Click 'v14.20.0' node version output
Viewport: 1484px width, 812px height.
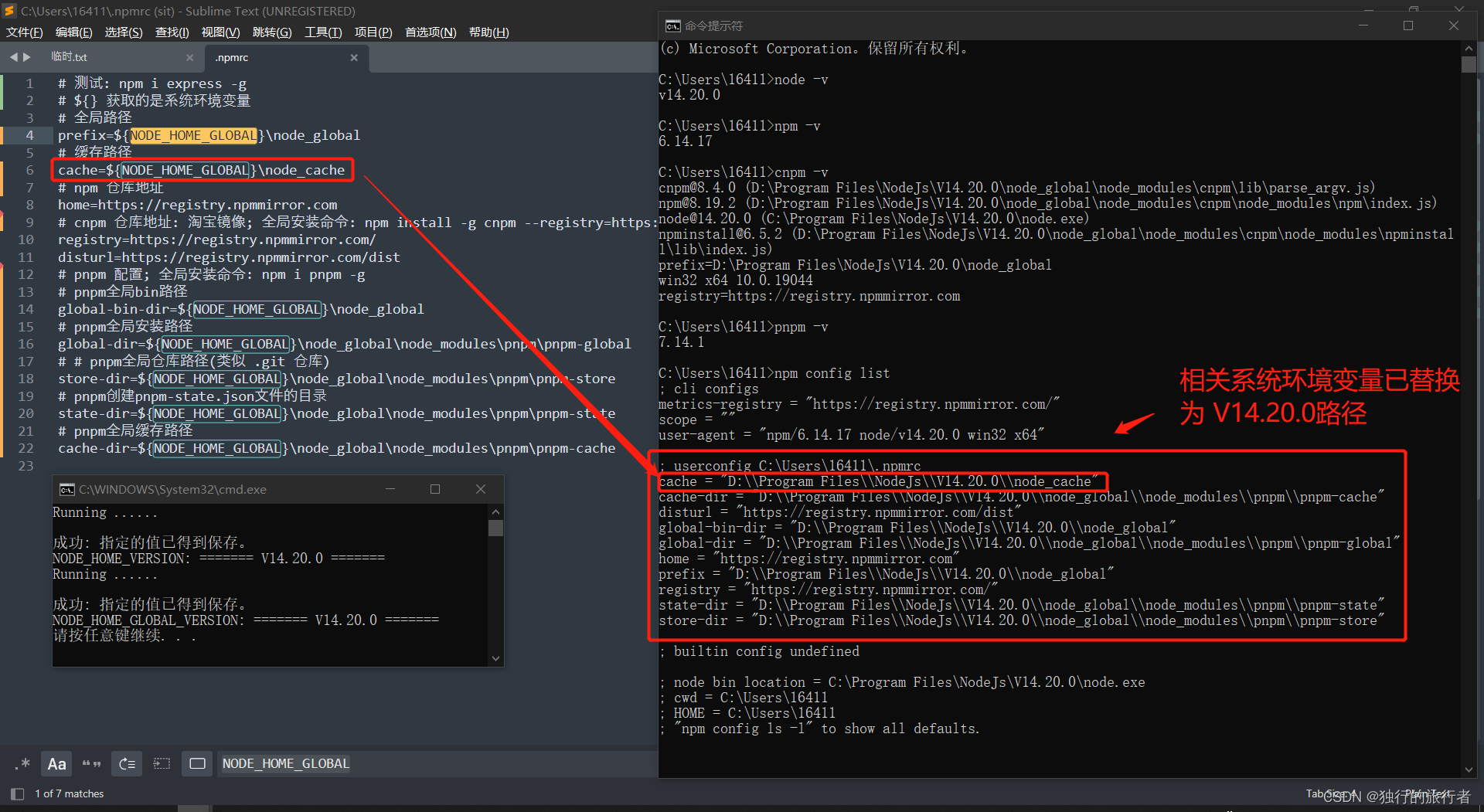(689, 95)
